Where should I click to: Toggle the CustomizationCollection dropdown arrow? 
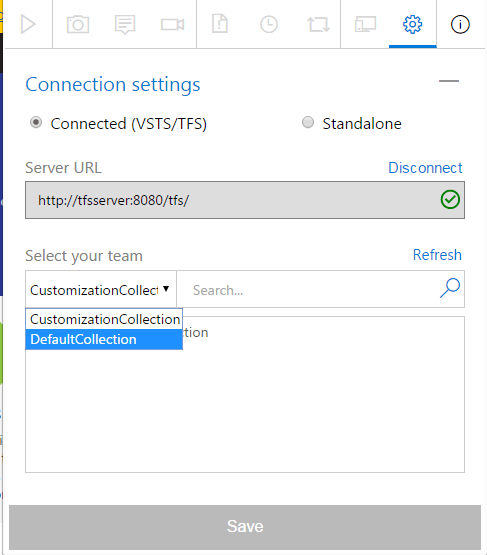pos(166,289)
